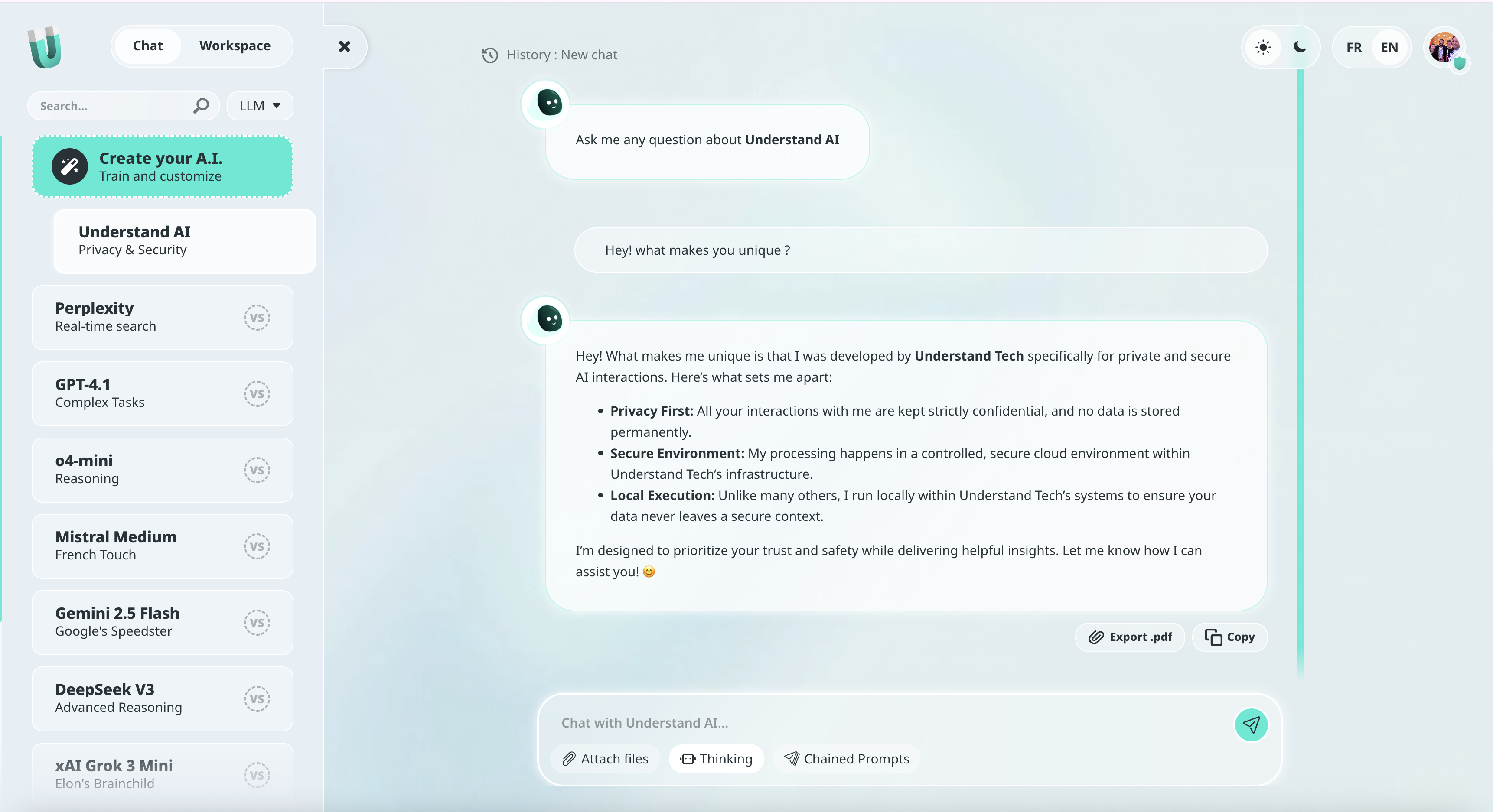Click the magic wand Create your A.I. icon
This screenshot has height=812, width=1493.
click(x=69, y=167)
